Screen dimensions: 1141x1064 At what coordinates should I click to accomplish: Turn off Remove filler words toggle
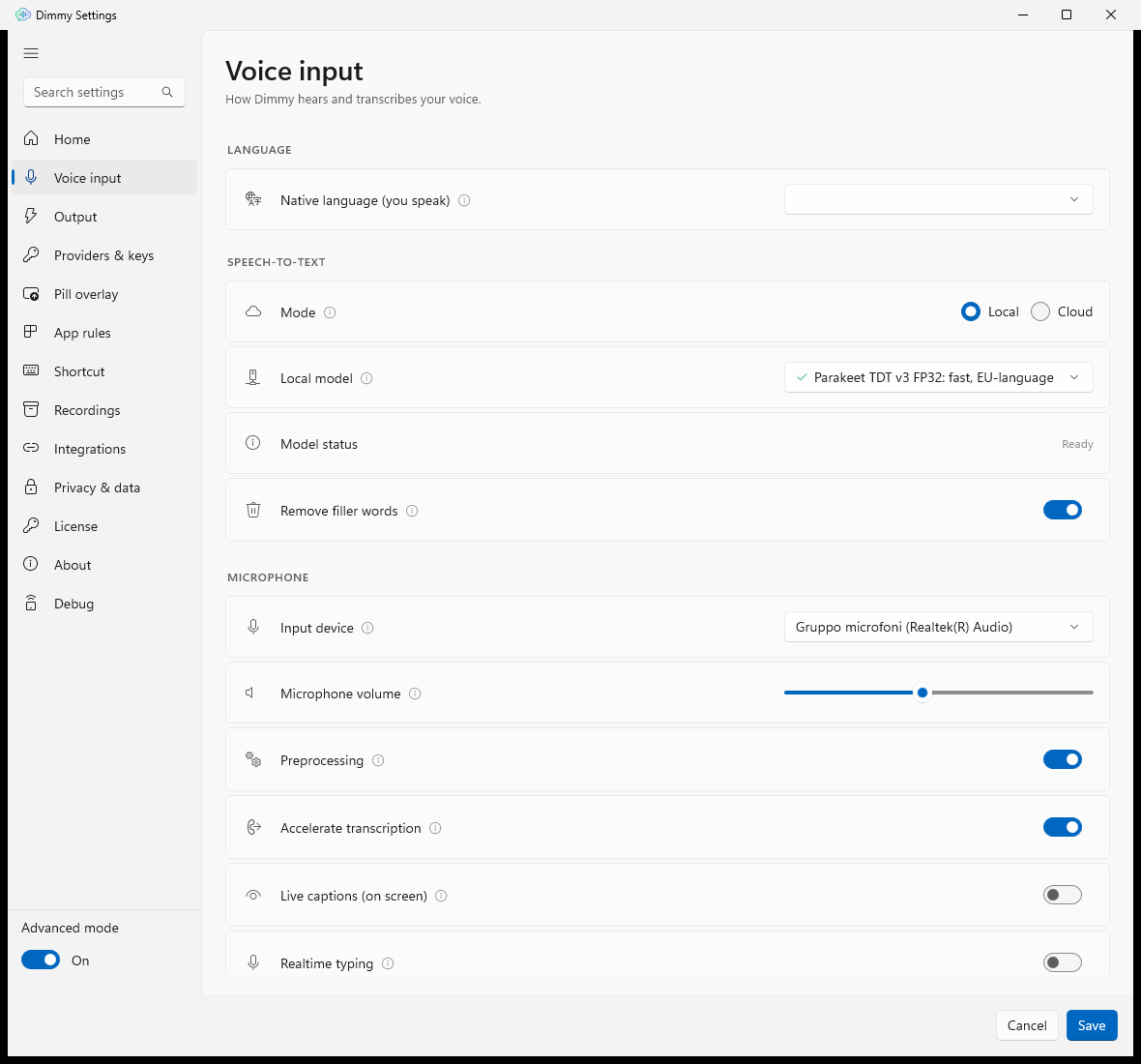click(x=1063, y=510)
